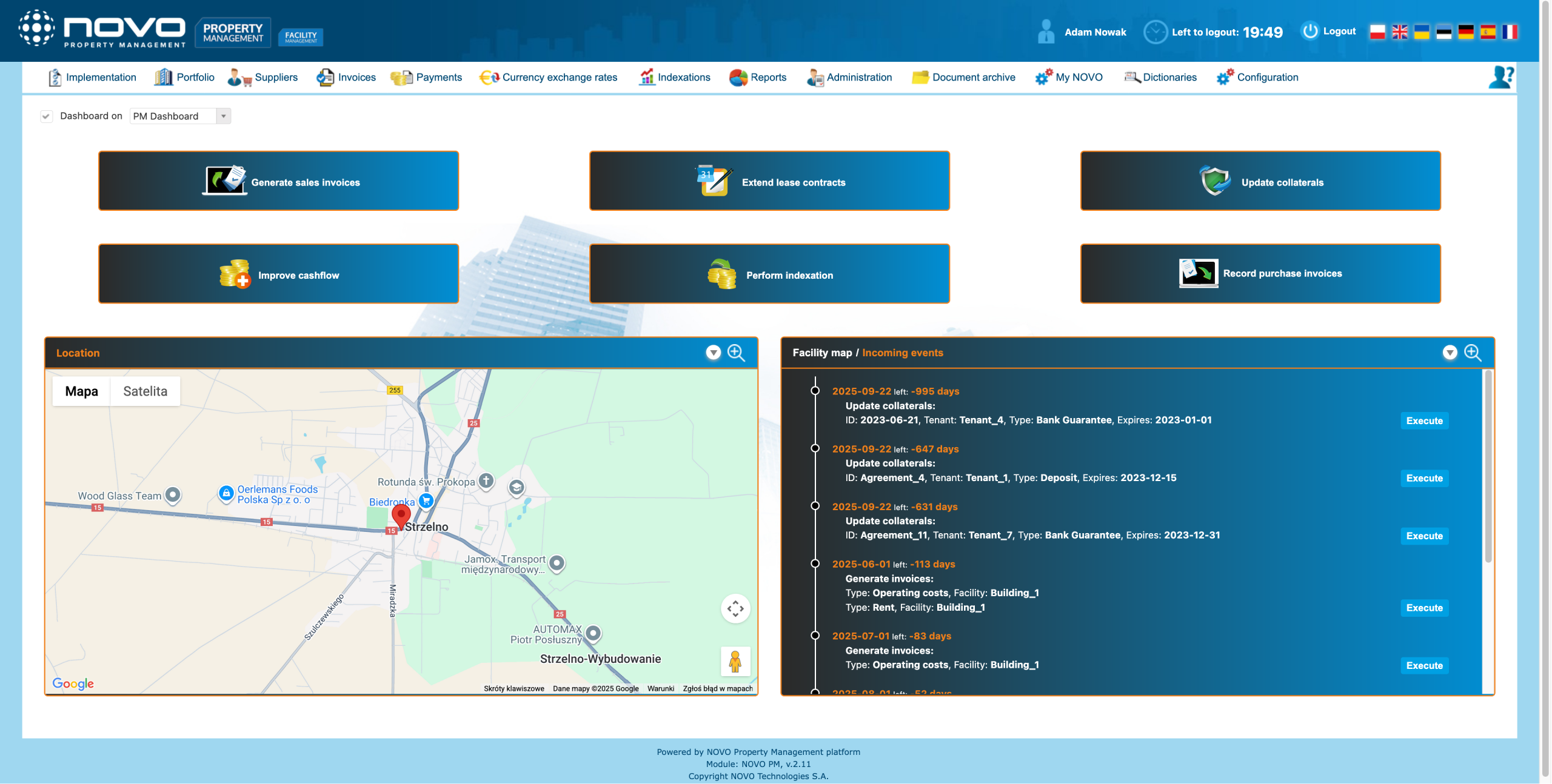The image size is (1552, 784).
Task: Collapse Facility map panel with arrow
Action: coord(1450,353)
